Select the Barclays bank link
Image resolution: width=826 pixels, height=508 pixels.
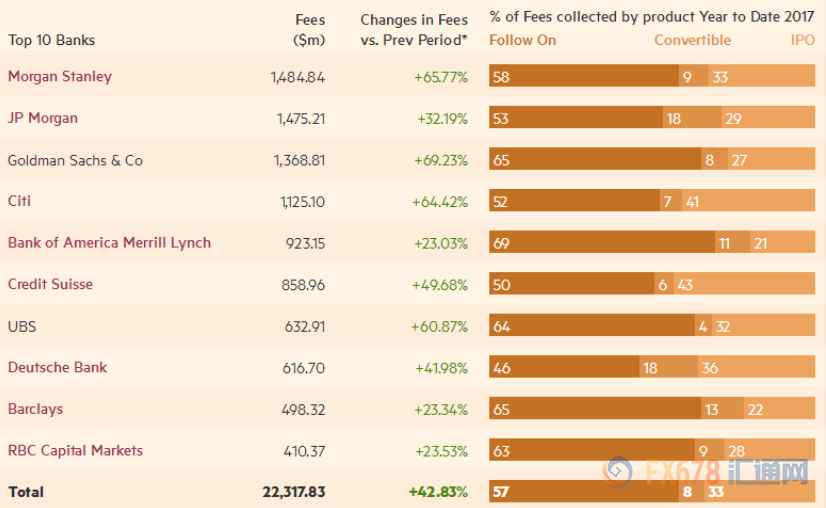(x=36, y=409)
